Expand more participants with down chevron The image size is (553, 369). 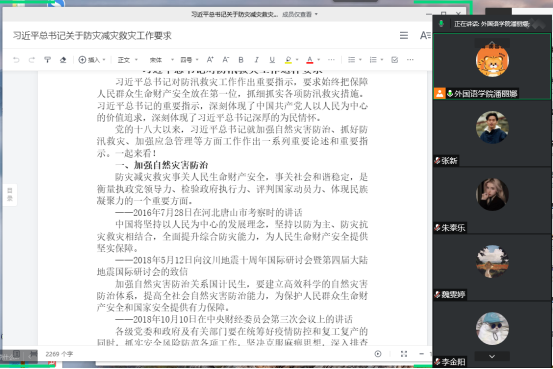click(492, 356)
